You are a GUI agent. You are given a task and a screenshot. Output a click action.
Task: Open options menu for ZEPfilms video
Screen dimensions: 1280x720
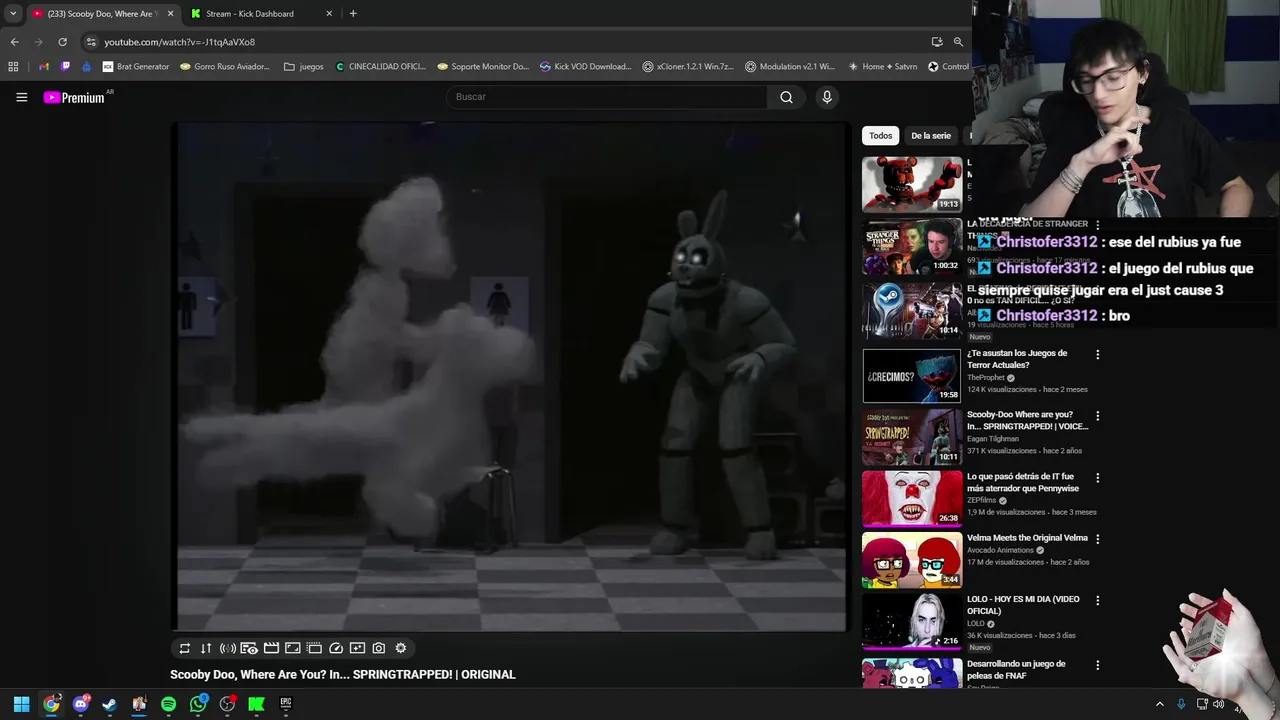pos(1097,478)
